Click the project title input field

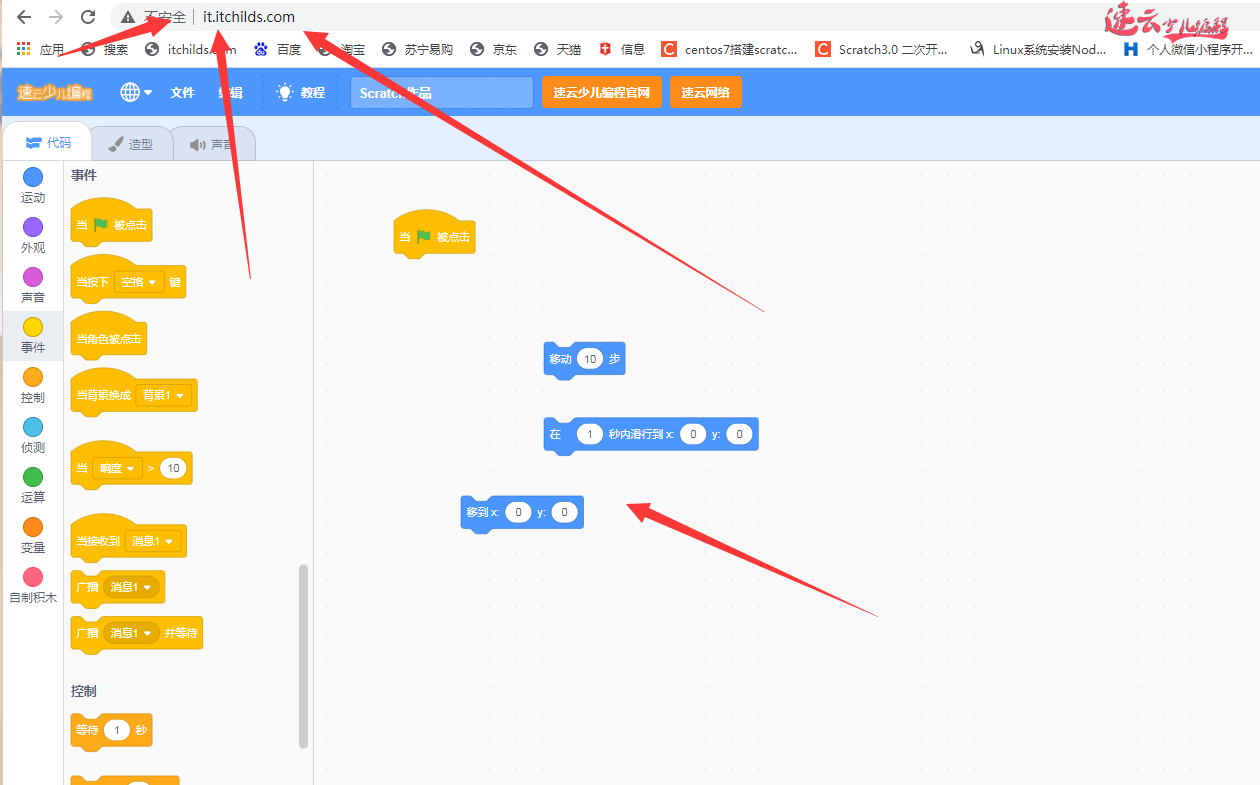click(441, 92)
